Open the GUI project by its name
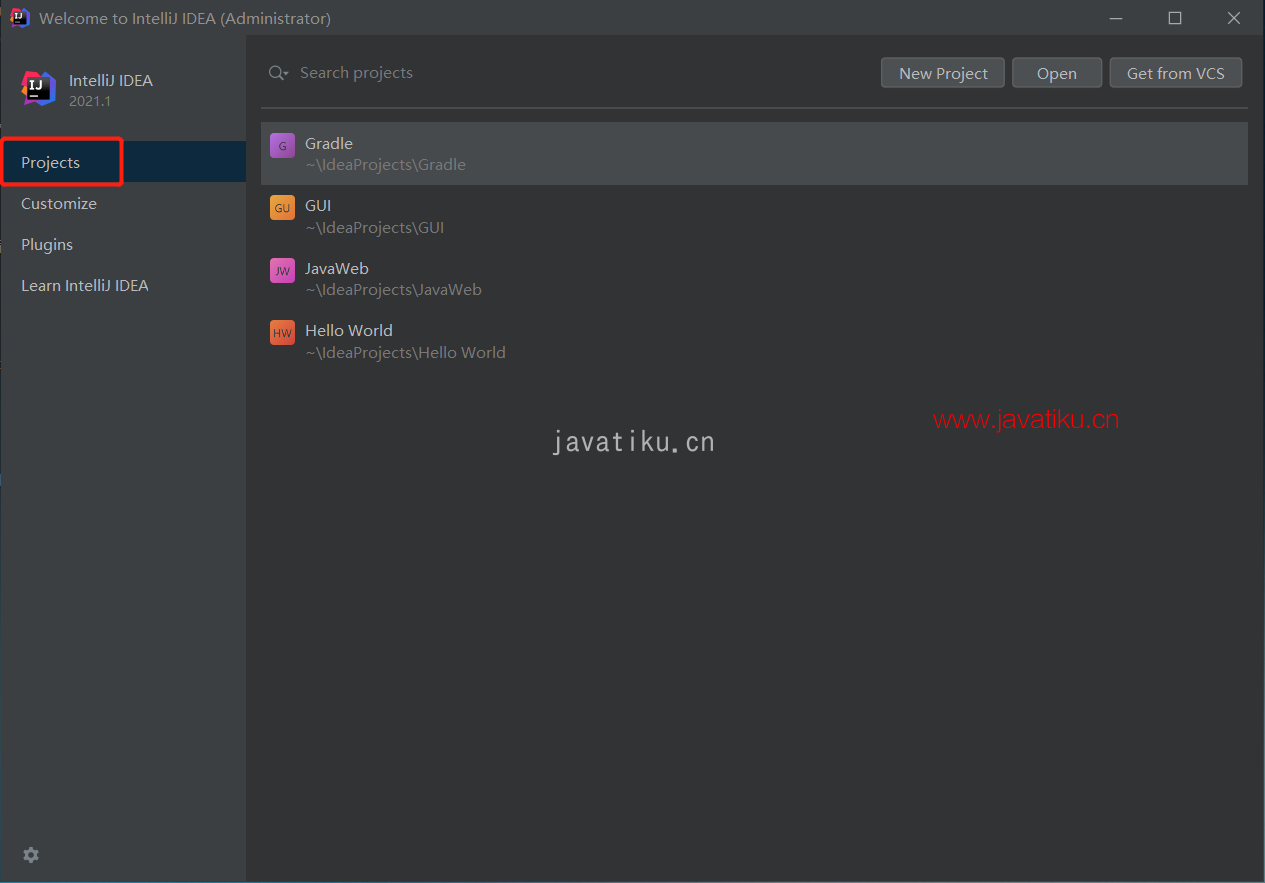The height and width of the screenshot is (883, 1265). click(x=318, y=205)
